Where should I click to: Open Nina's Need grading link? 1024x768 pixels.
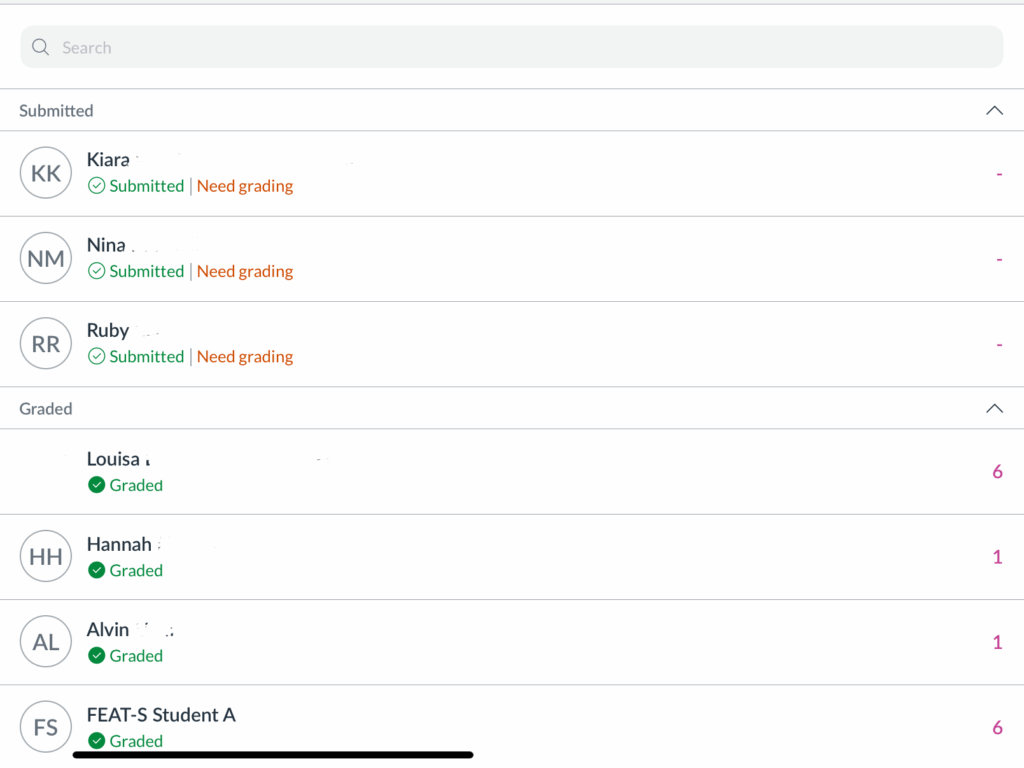click(x=245, y=271)
